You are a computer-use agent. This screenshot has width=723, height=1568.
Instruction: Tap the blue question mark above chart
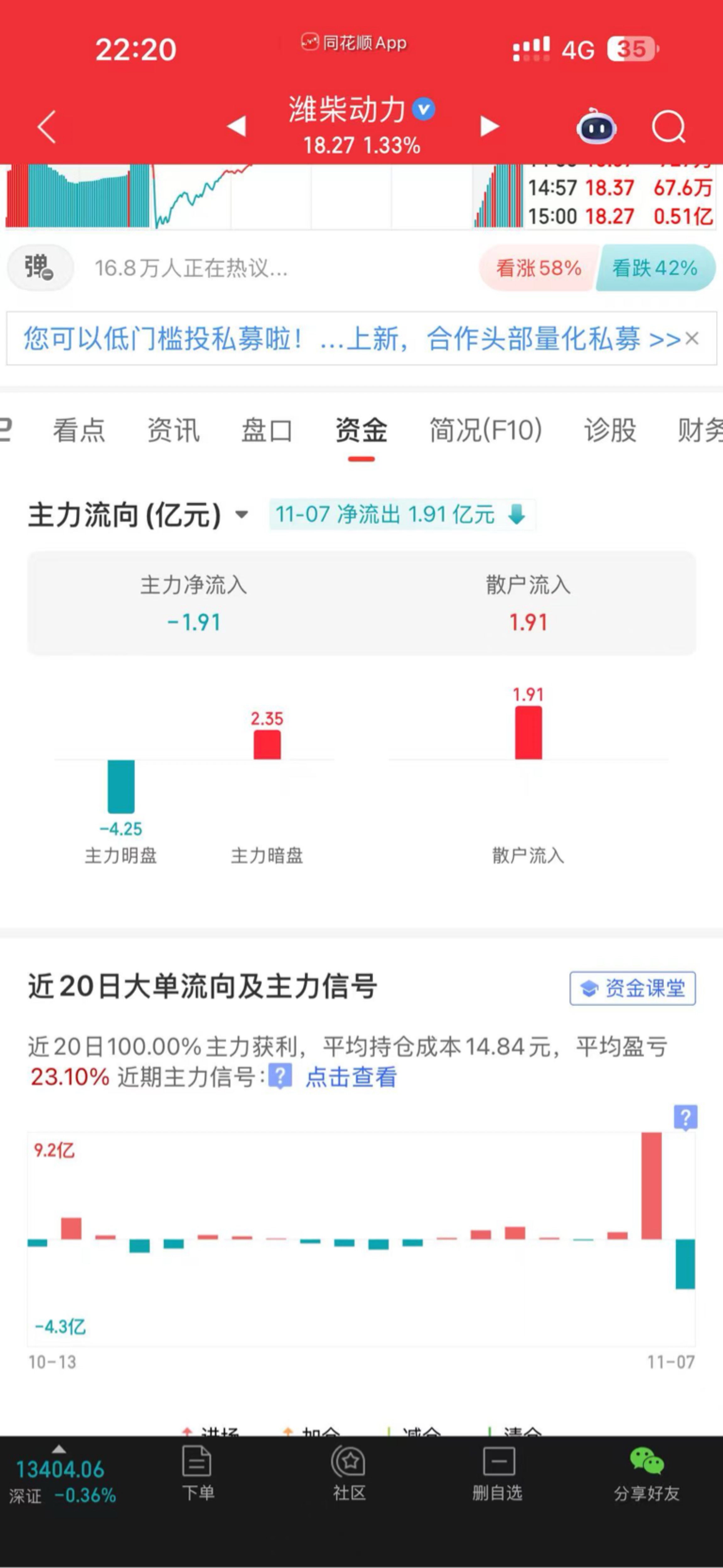point(685,1118)
